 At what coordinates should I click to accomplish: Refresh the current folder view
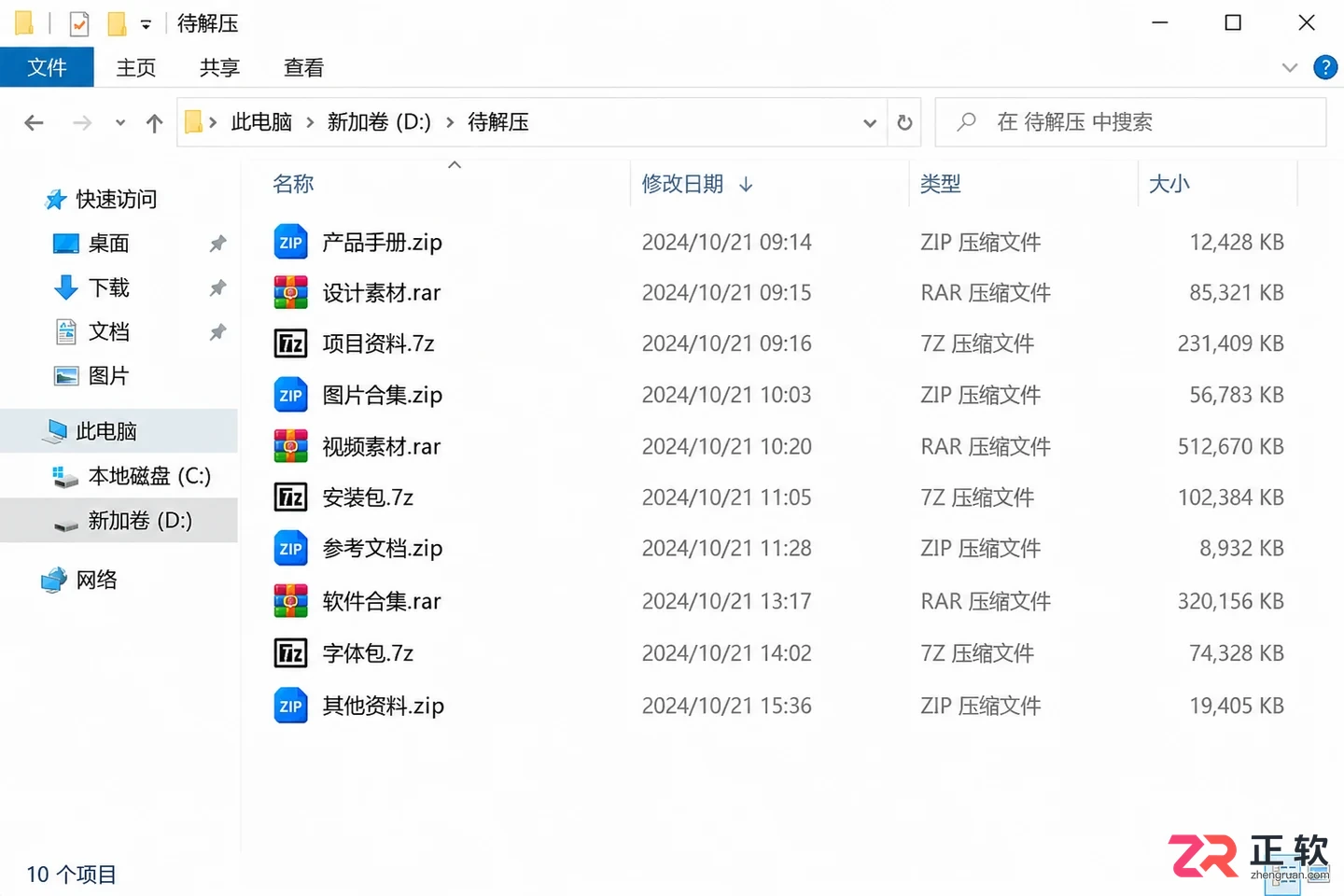click(x=904, y=122)
